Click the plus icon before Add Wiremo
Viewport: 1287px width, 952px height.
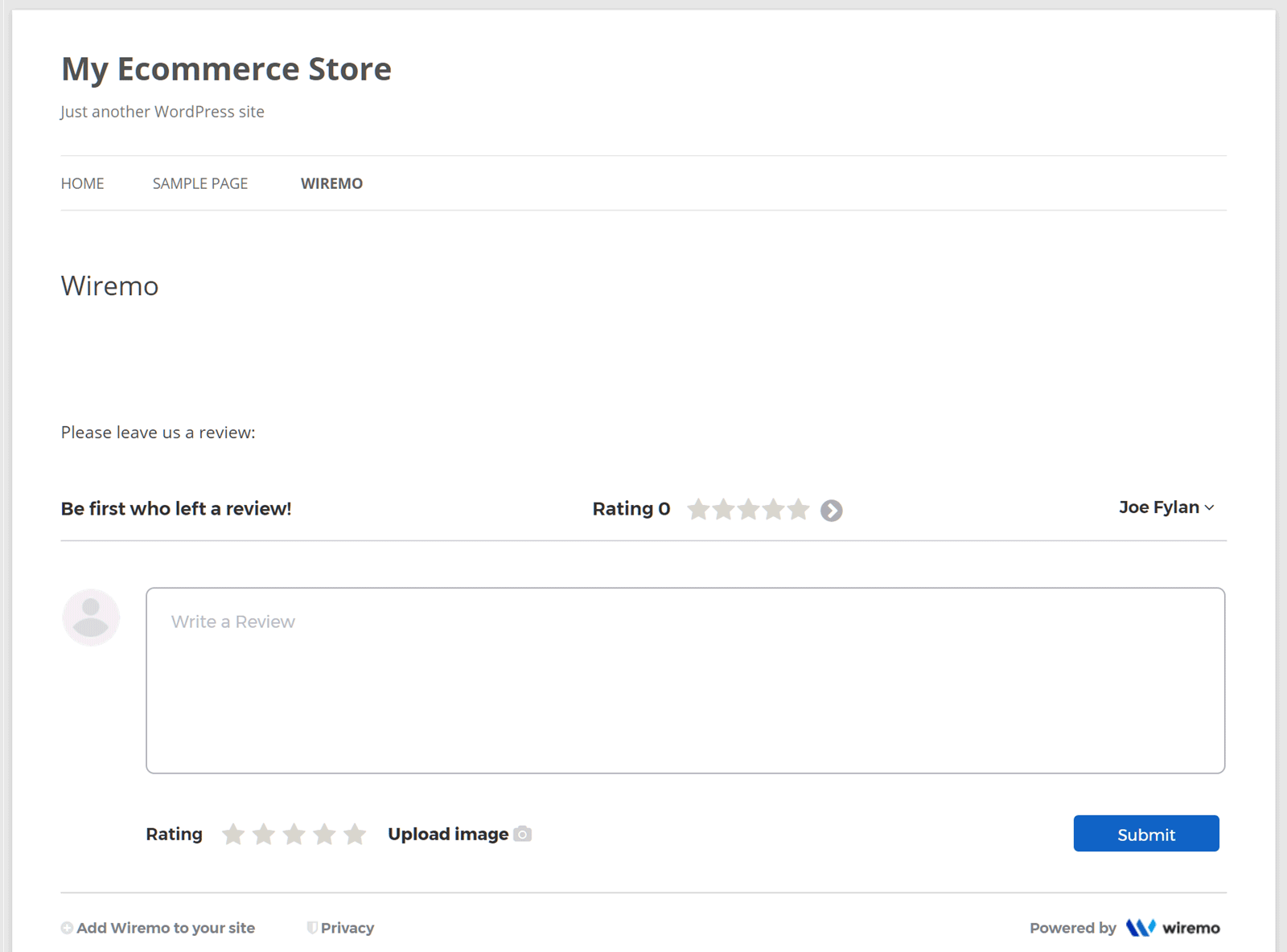[x=67, y=928]
